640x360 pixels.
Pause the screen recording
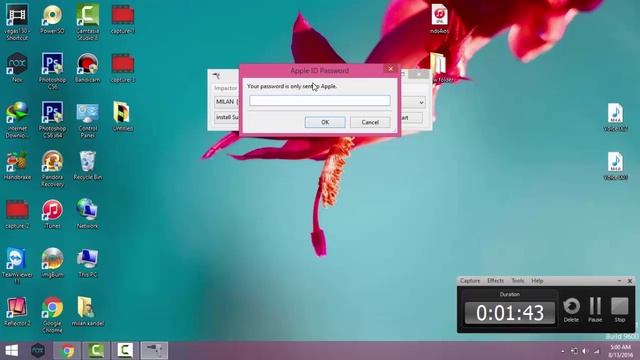[x=595, y=310]
